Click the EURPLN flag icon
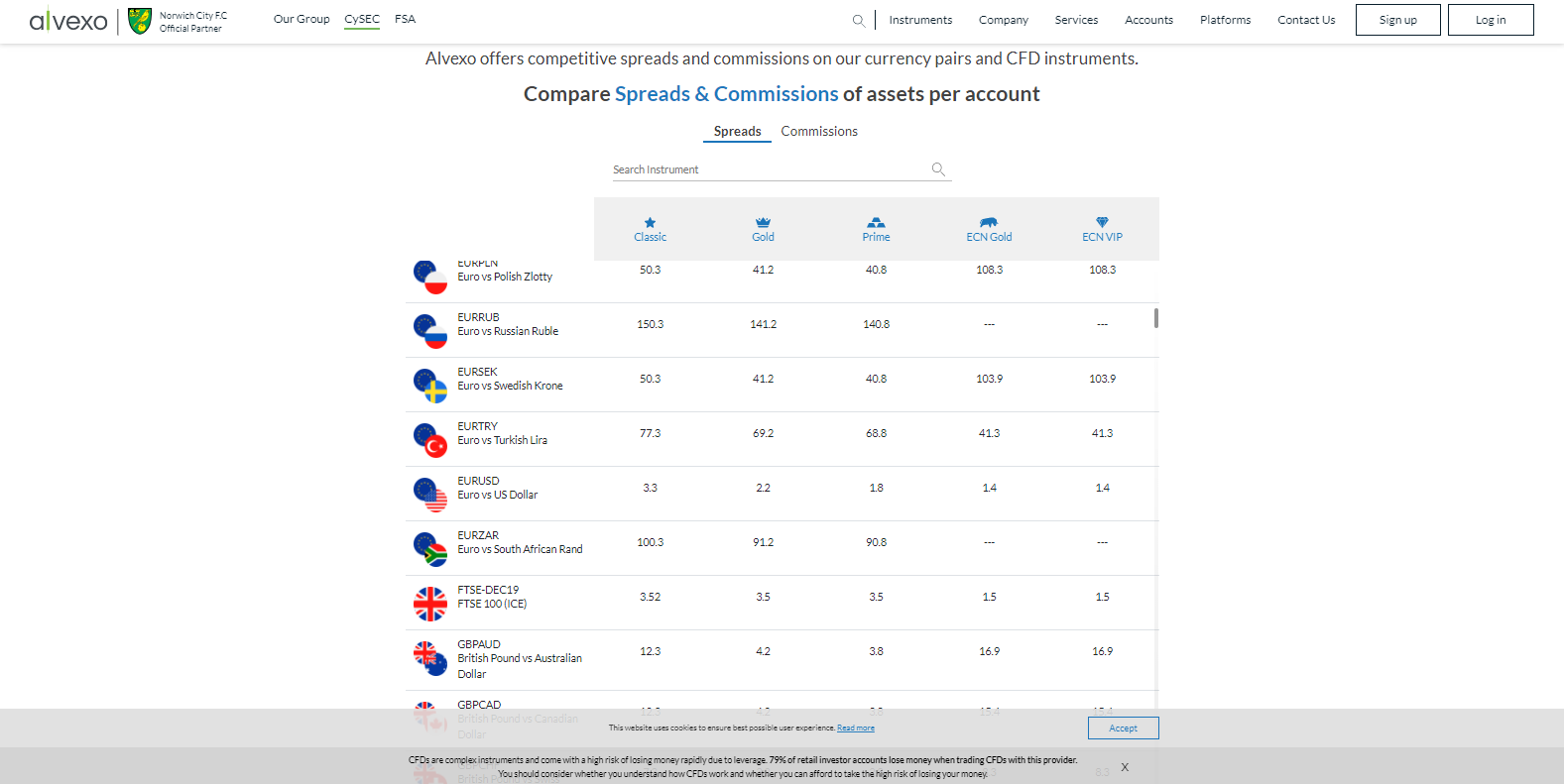Viewport: 1564px width, 784px height. pyautogui.click(x=430, y=278)
